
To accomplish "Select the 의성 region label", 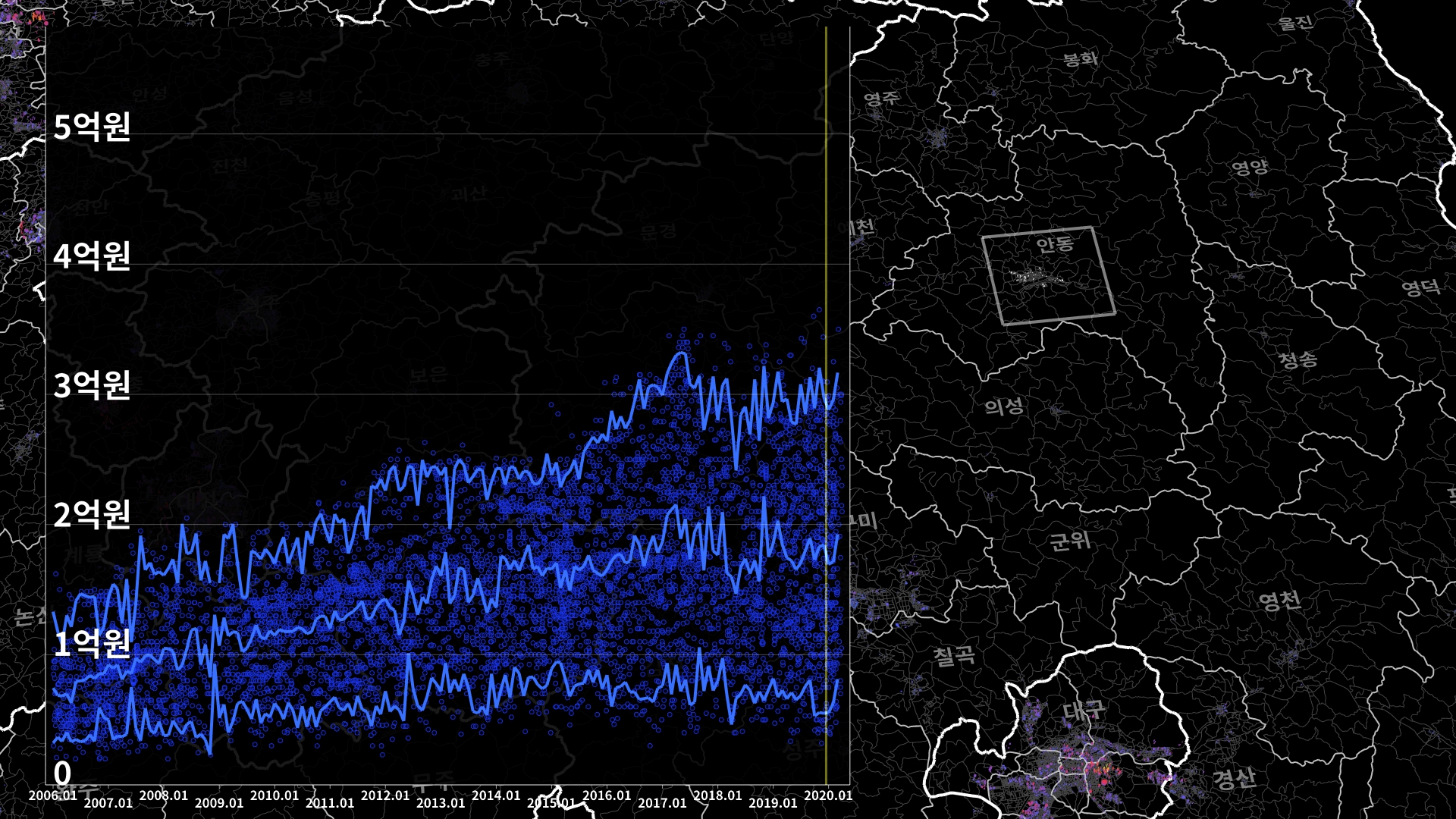I will tap(1004, 407).
